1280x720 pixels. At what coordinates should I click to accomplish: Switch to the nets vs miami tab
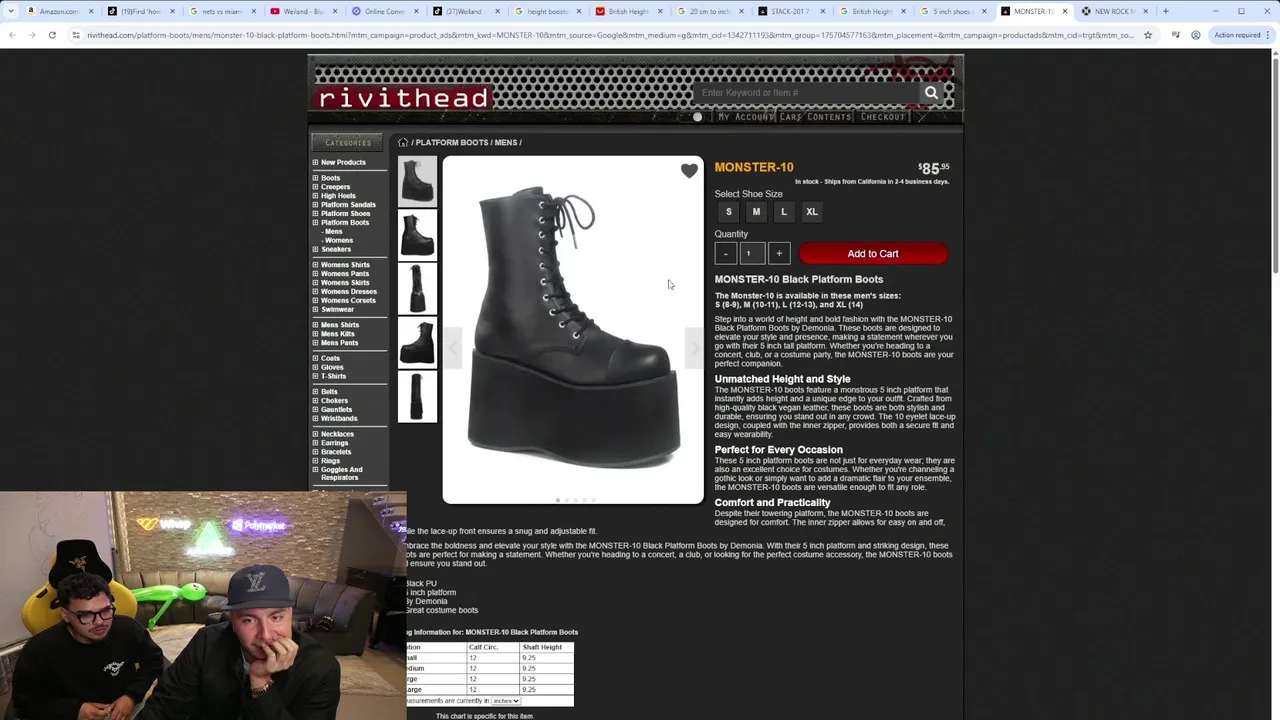pos(222,11)
